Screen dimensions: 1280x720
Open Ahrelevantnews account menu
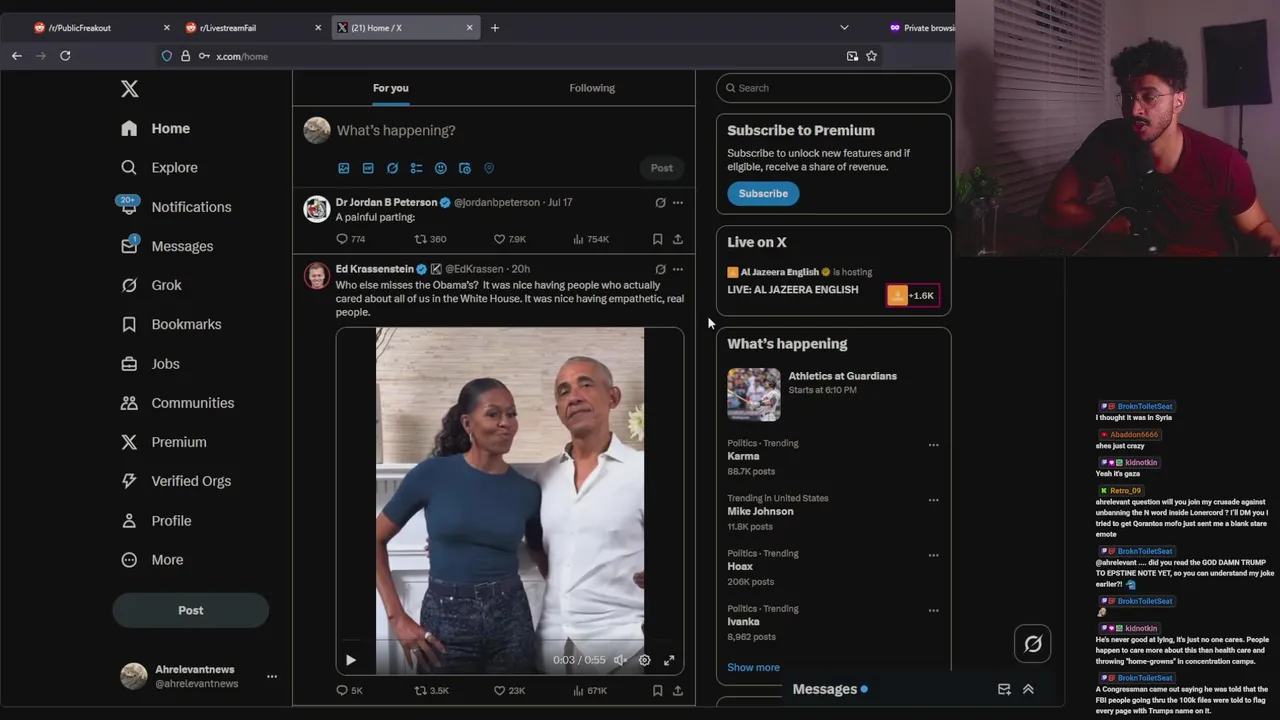pyautogui.click(x=198, y=676)
